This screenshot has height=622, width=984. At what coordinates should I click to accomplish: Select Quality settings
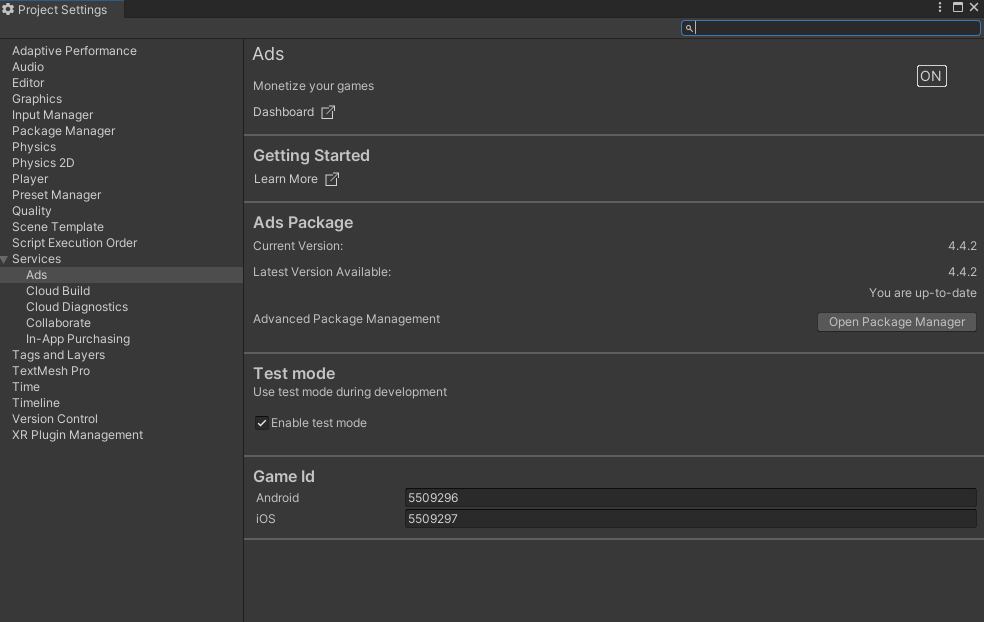pyautogui.click(x=31, y=211)
